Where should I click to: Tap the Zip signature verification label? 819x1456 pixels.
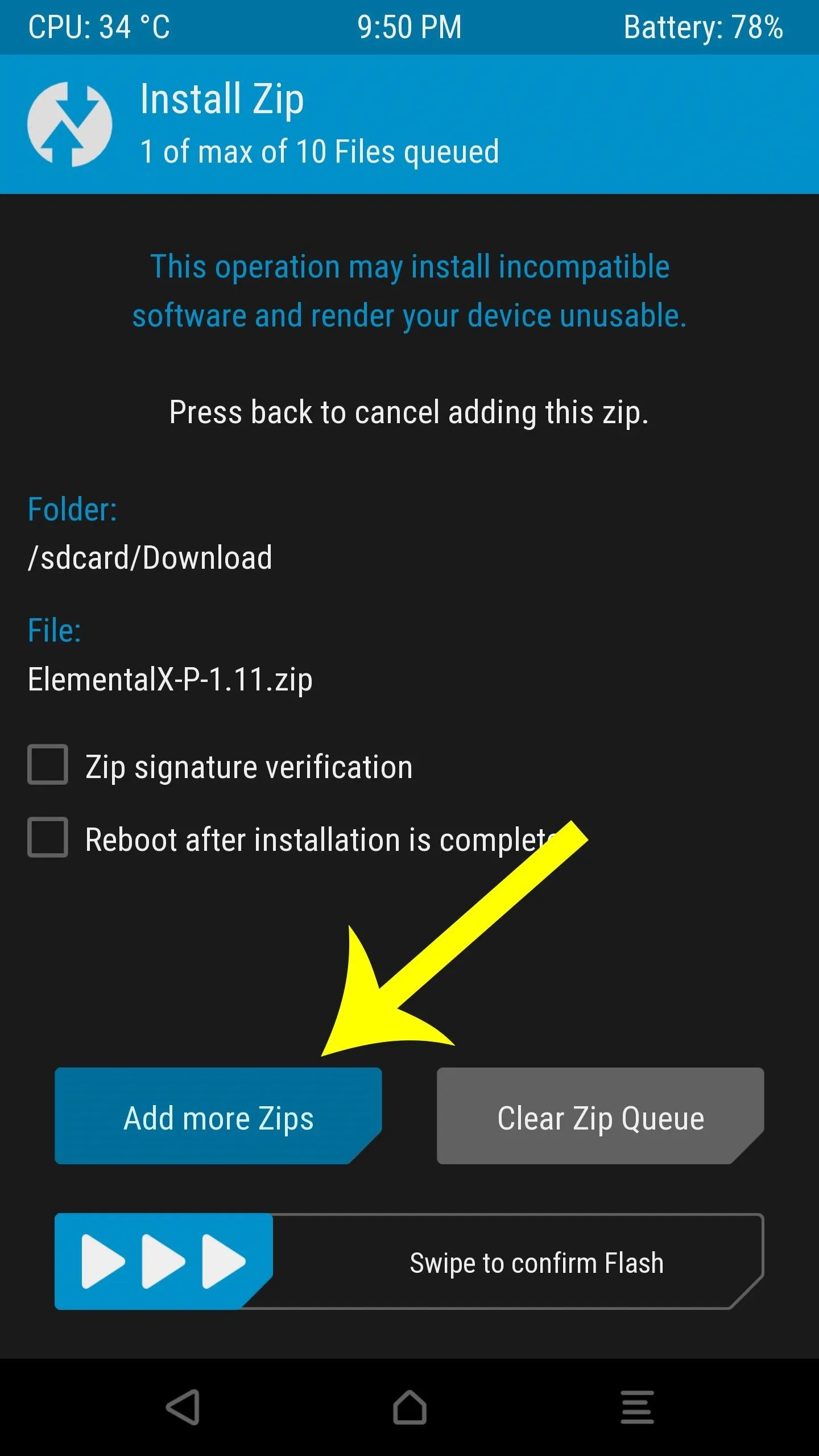pos(249,767)
